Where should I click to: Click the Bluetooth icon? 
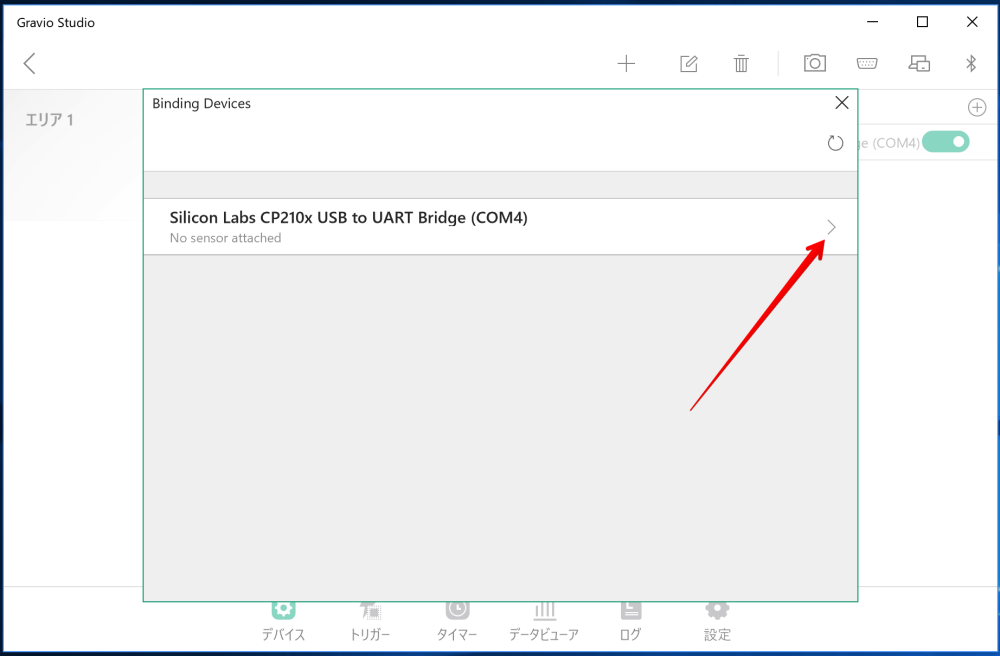[971, 63]
